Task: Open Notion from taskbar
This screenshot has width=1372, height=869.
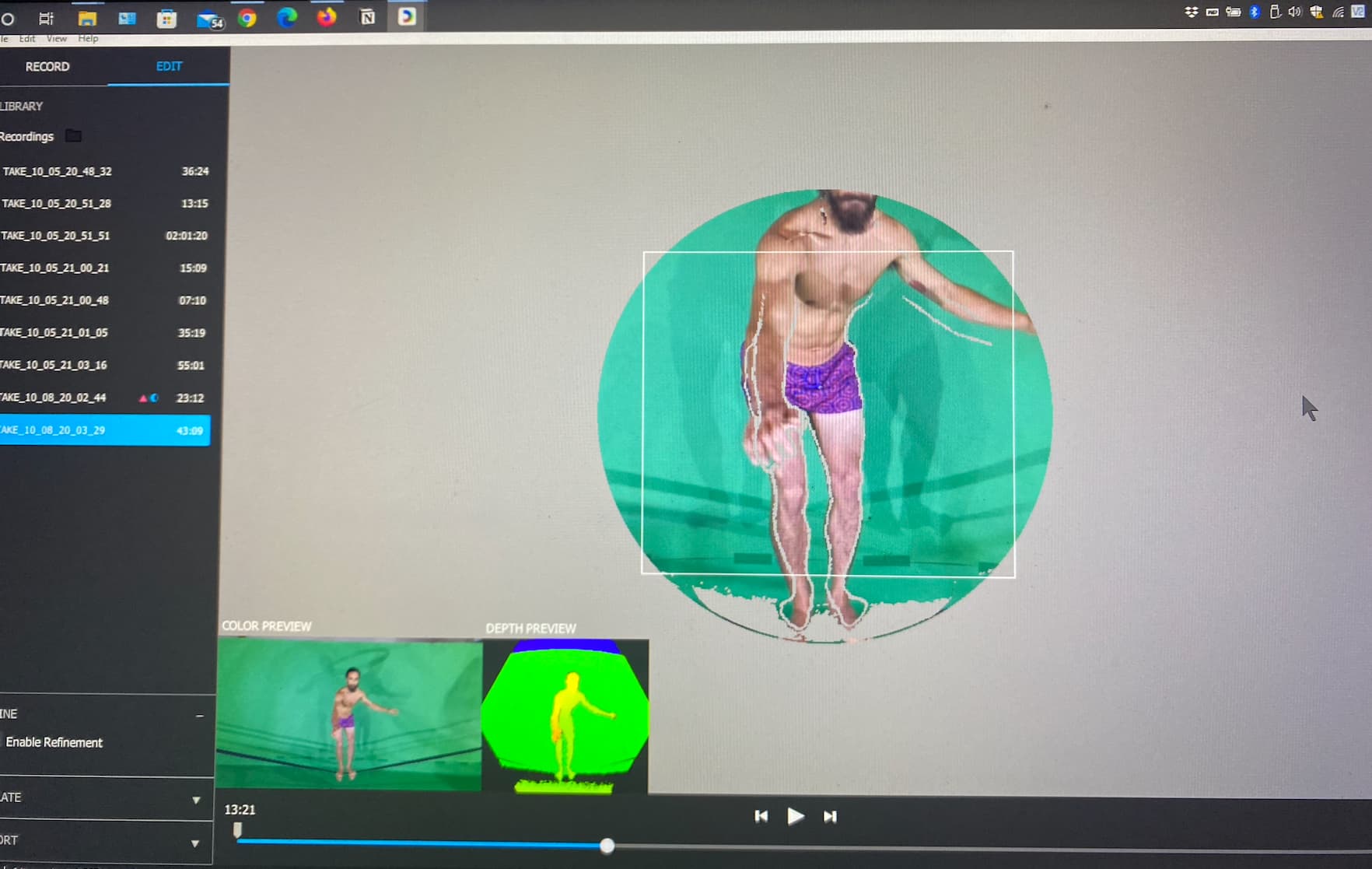Action: tap(367, 17)
